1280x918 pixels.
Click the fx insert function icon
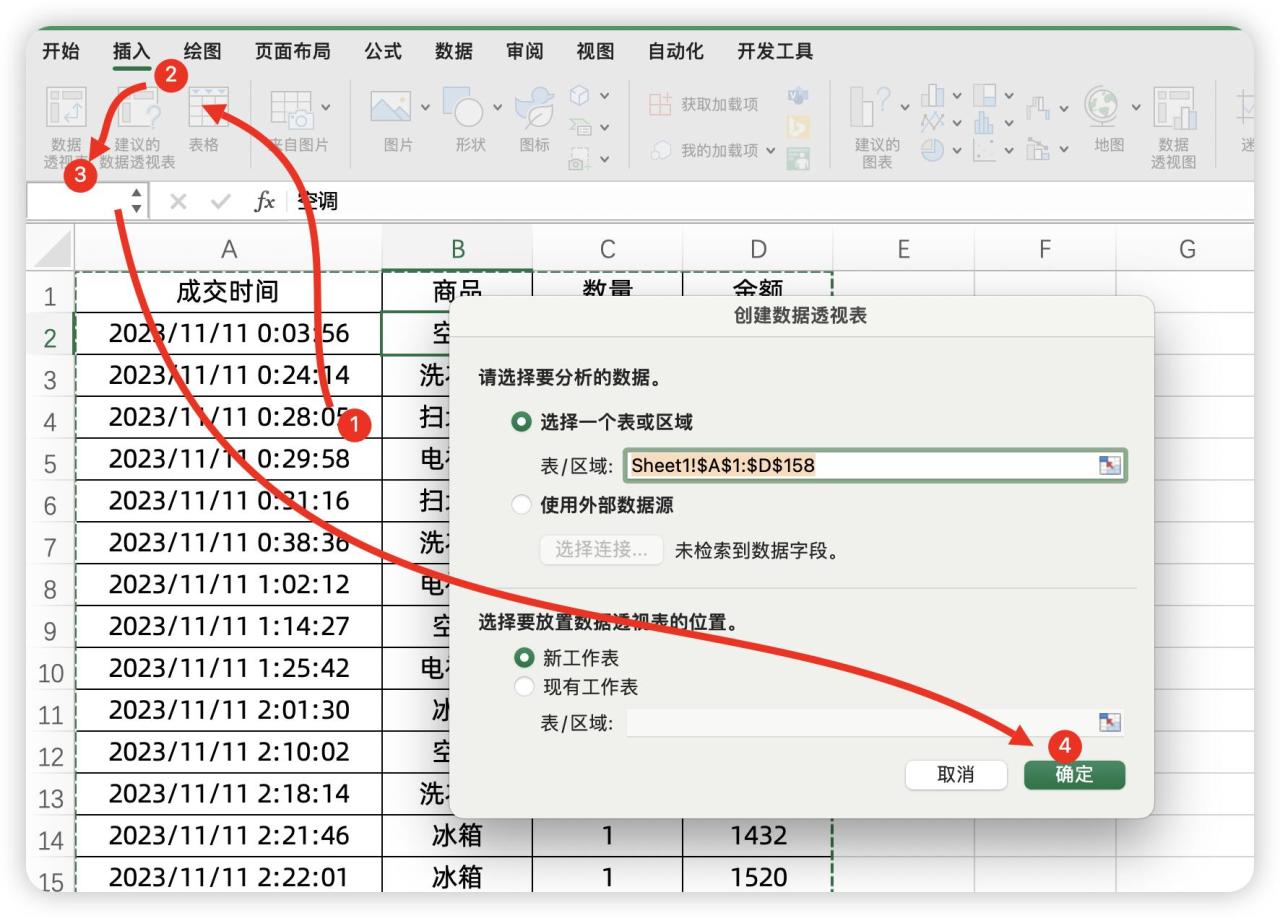[265, 201]
